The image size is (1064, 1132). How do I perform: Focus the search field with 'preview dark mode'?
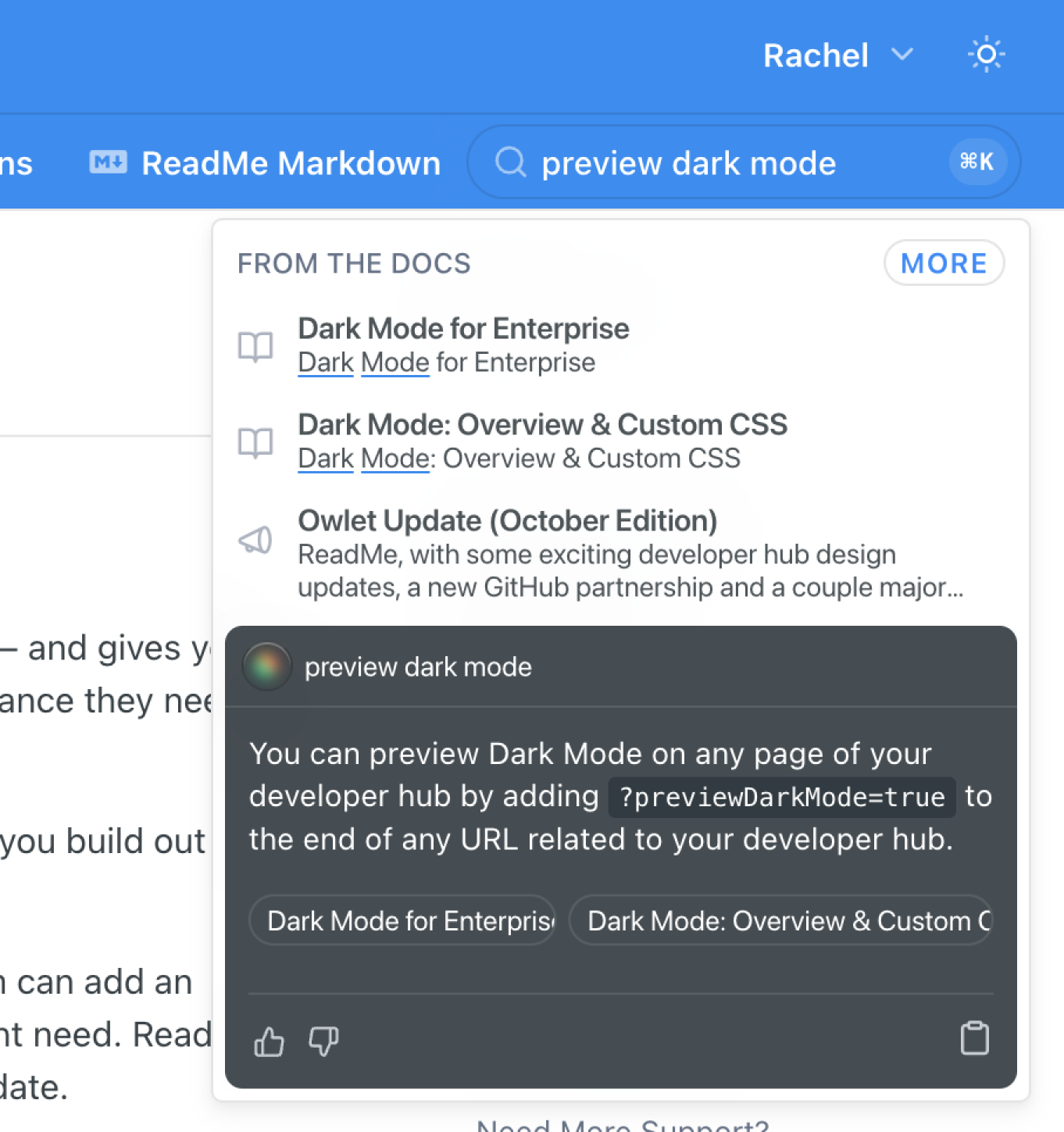point(744,162)
